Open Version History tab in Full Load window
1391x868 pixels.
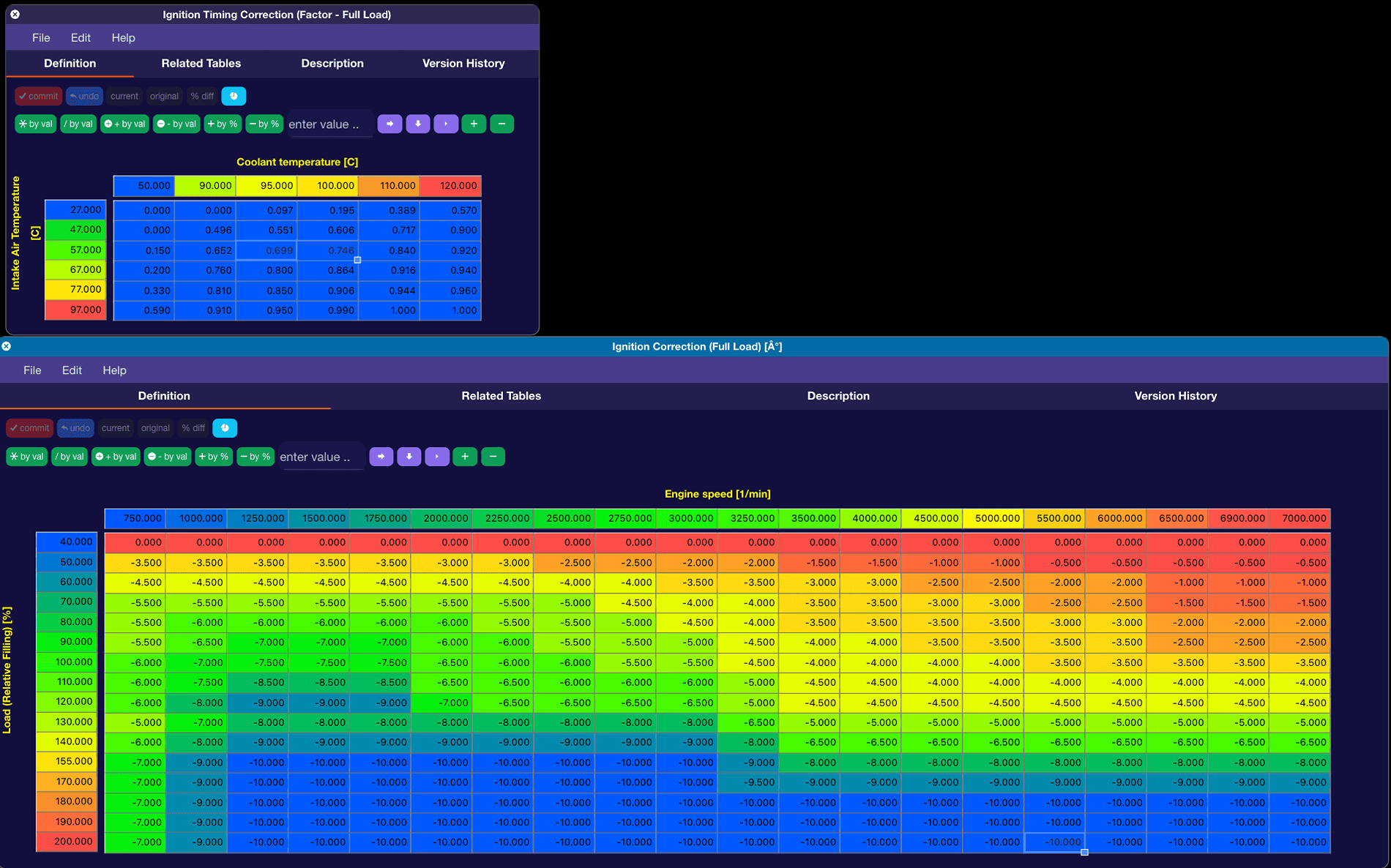(1176, 396)
